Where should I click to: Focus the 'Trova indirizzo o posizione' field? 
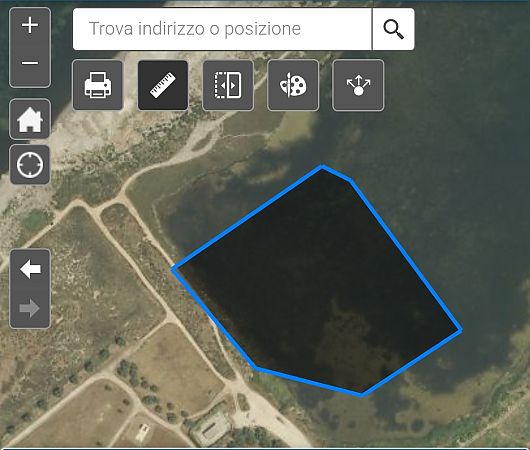point(222,29)
